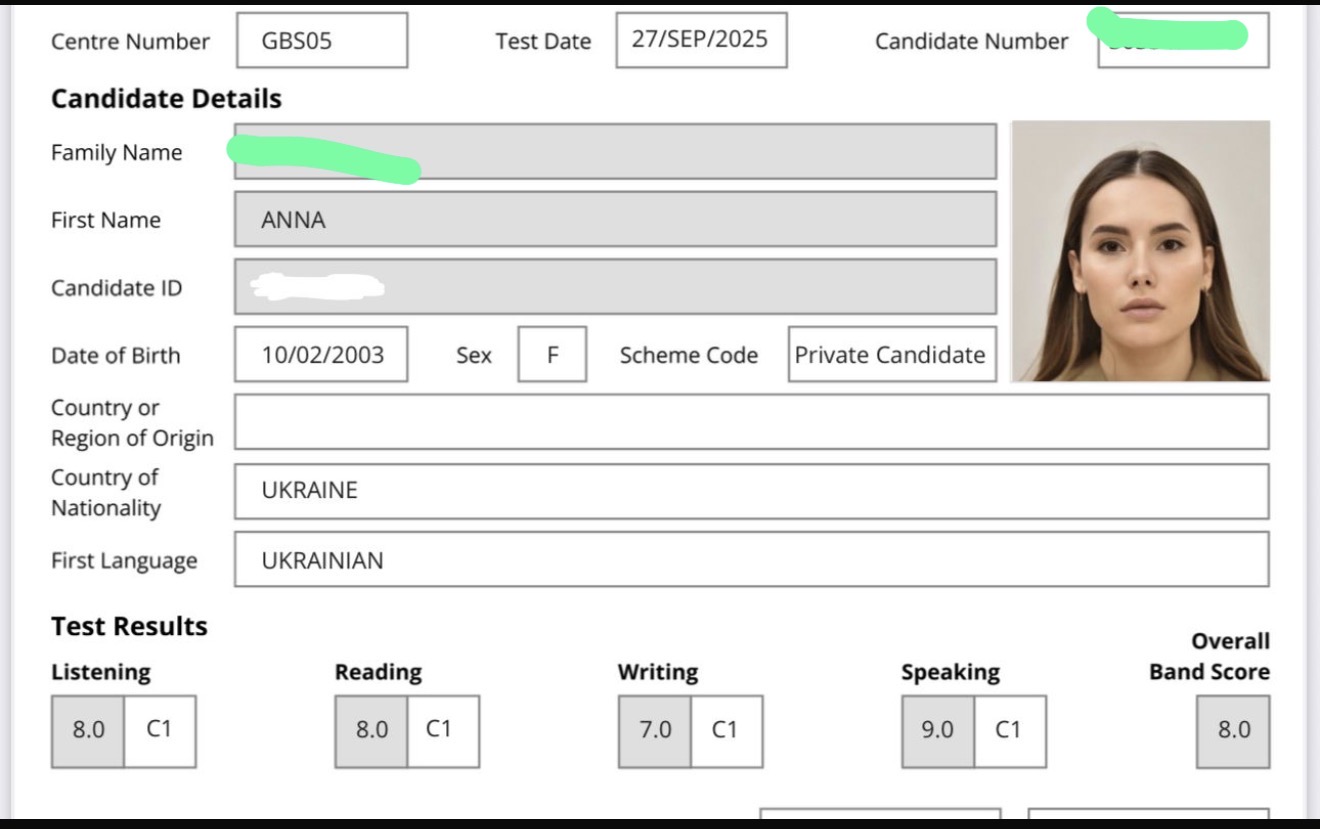Select the First Name field containing ANNA
This screenshot has width=1320, height=829.
[615, 220]
